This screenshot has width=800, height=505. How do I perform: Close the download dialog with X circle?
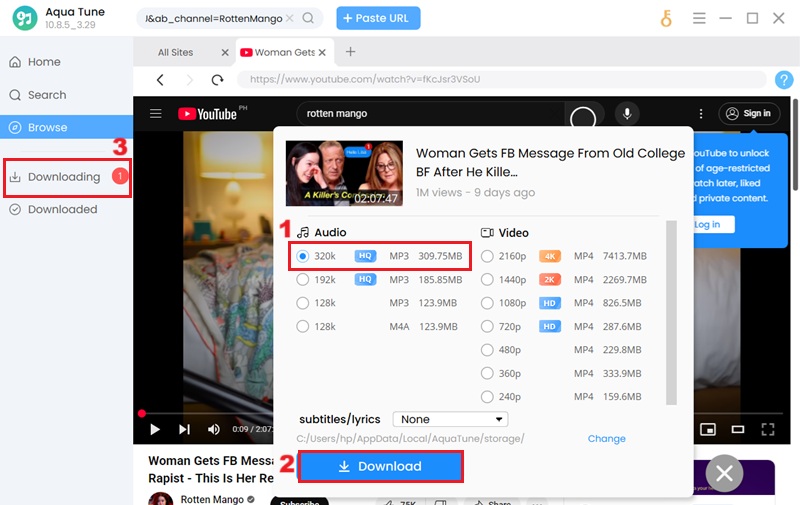(x=725, y=475)
